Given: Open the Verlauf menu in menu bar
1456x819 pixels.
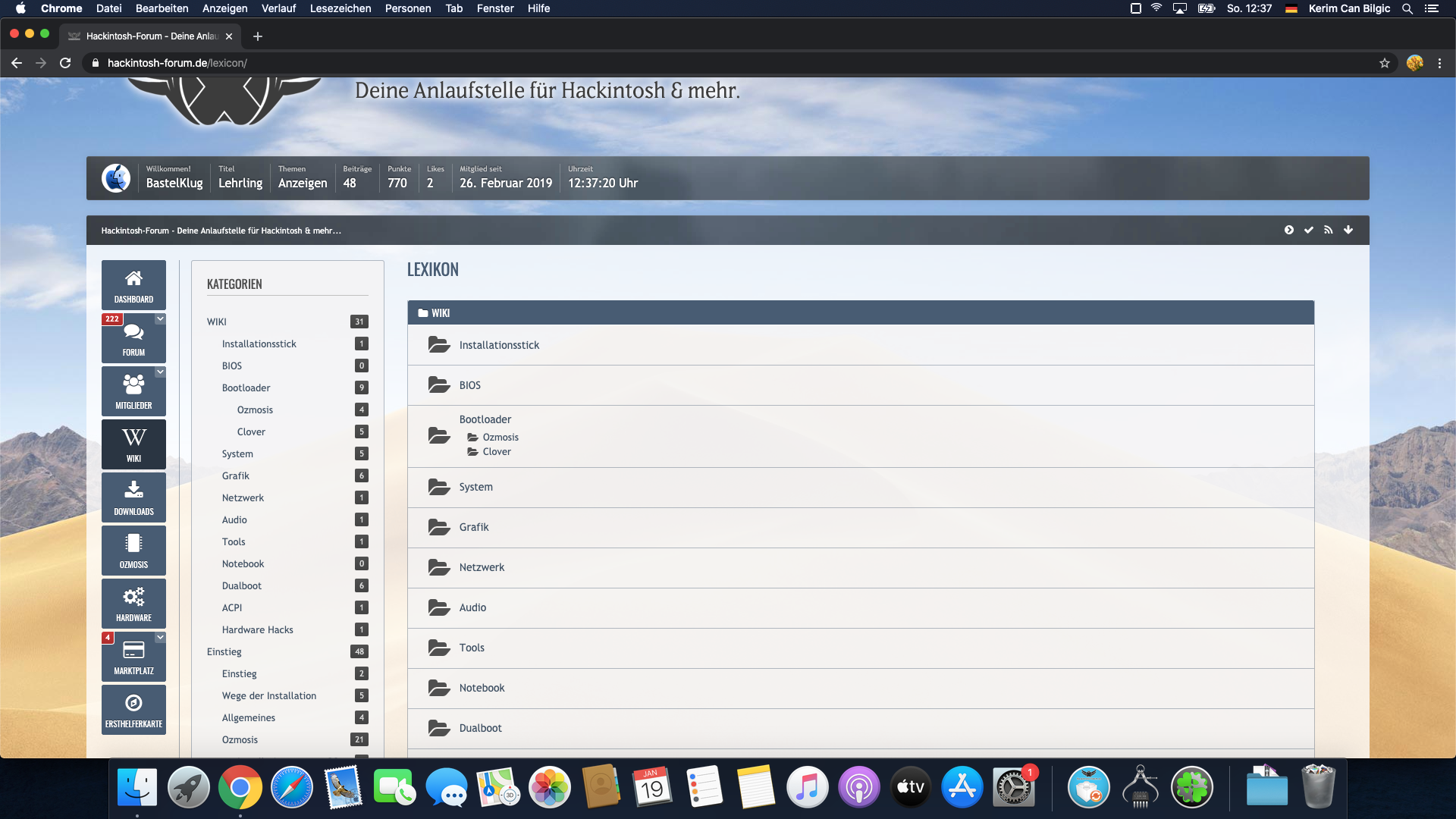Looking at the screenshot, I should point(278,8).
